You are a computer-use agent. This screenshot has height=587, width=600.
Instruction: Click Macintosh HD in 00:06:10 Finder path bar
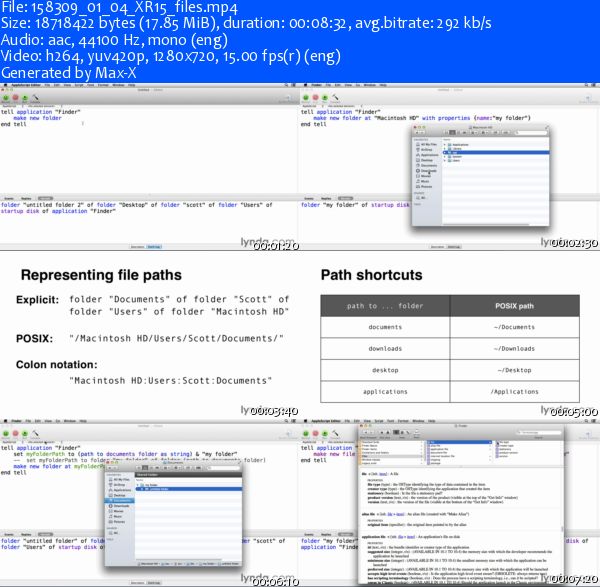[x=148, y=564]
